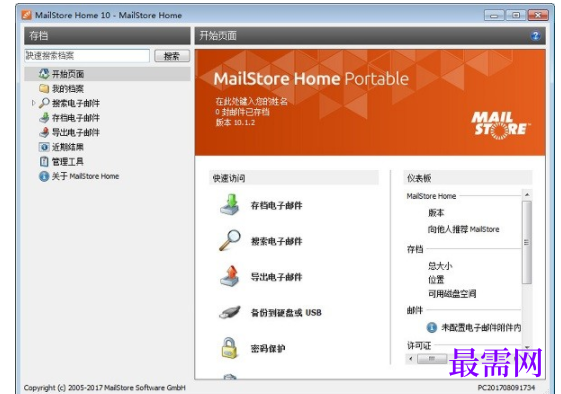The image size is (561, 394).
Task: Click the green-arrow archive icon in quick access
Action: click(x=230, y=205)
